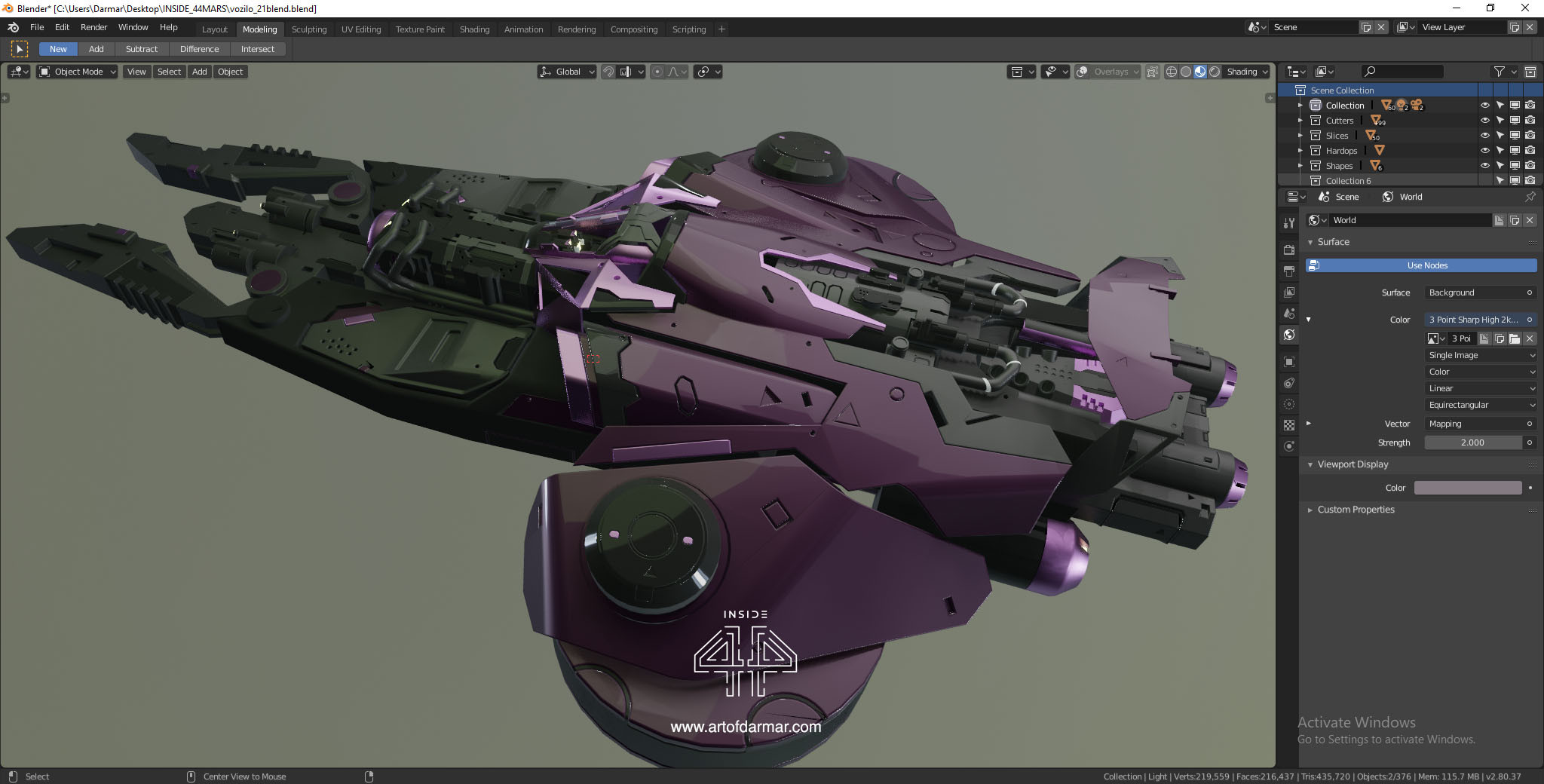Open the editor type selector in viewport

click(x=19, y=72)
